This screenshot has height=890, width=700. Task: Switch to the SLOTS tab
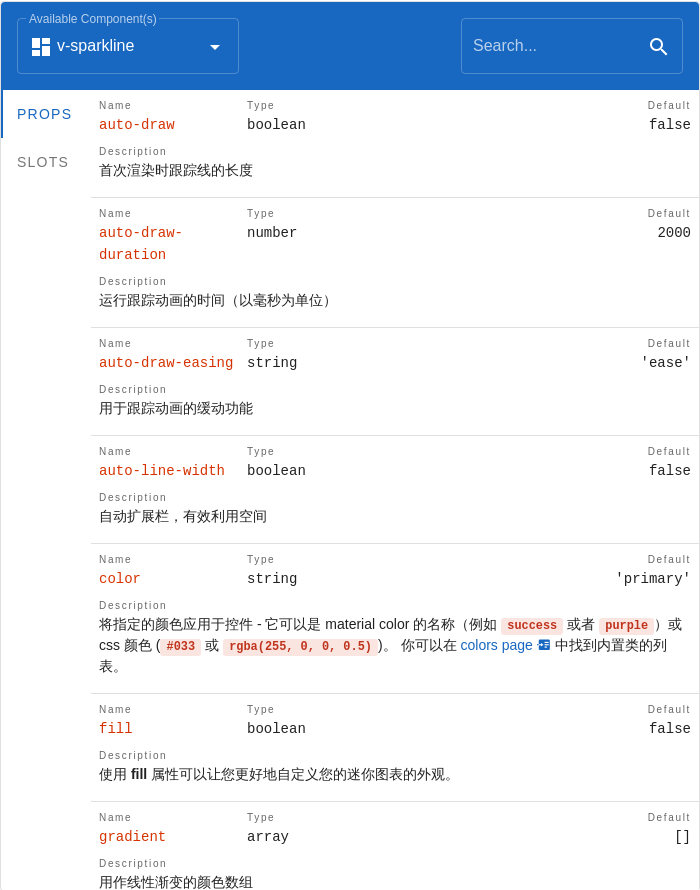pyautogui.click(x=42, y=162)
